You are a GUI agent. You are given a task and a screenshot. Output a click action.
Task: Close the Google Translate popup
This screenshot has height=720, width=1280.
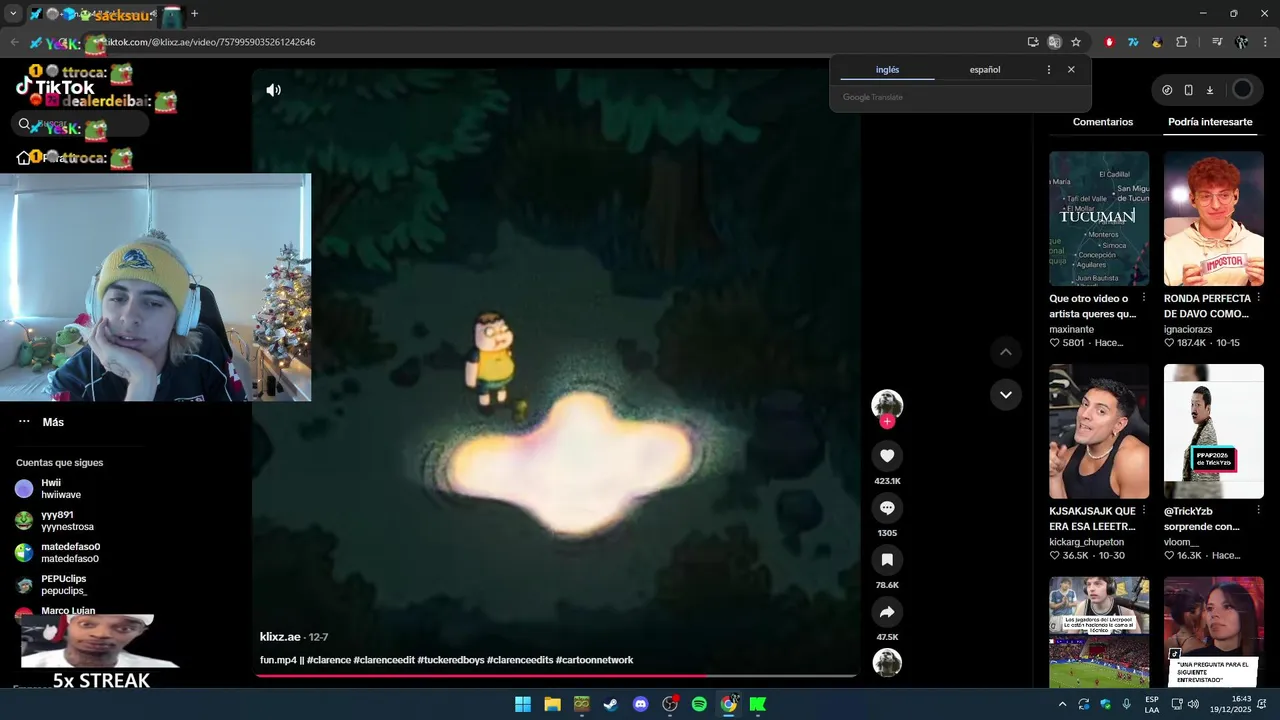[x=1071, y=70]
